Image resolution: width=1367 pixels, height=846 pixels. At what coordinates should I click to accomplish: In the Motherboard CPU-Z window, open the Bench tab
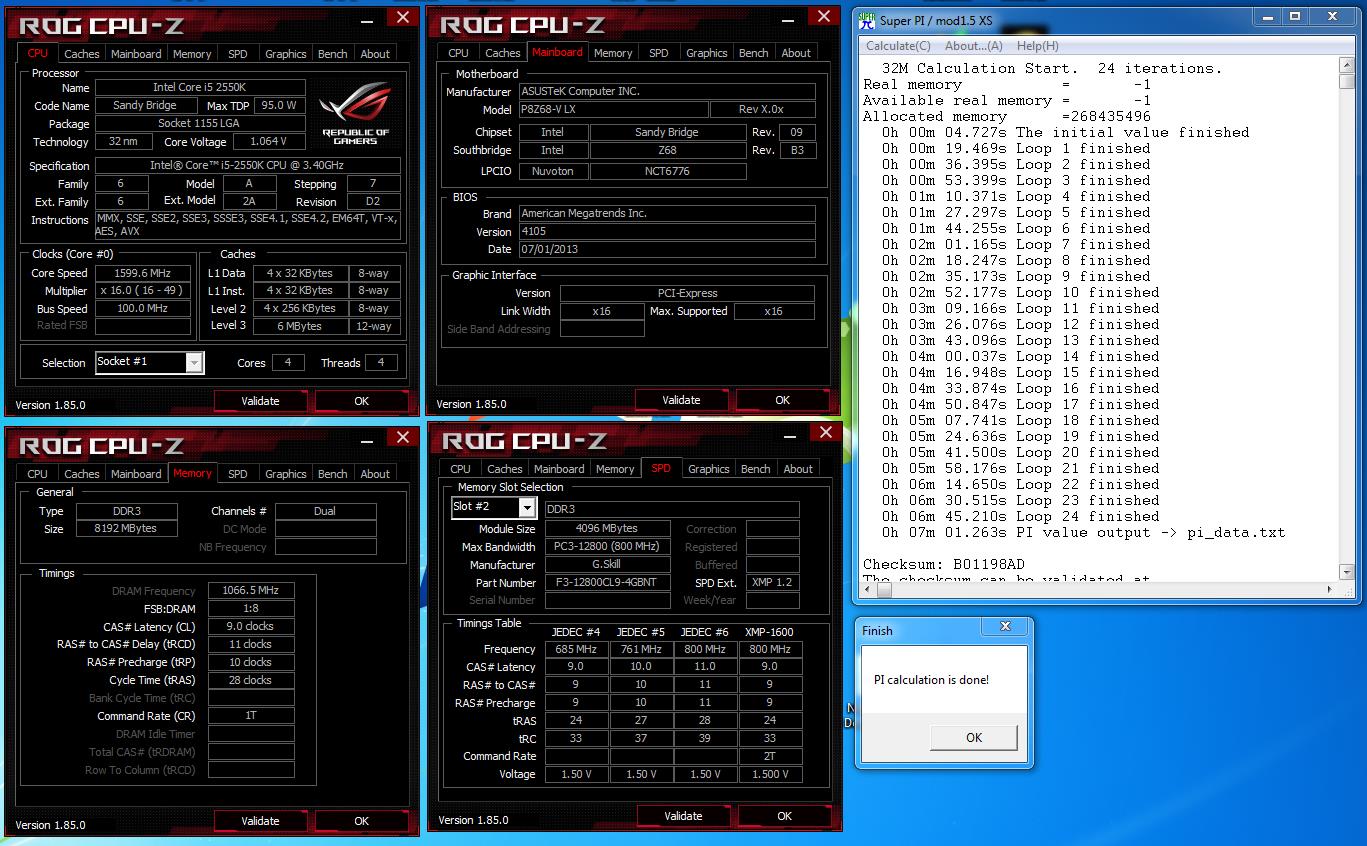click(754, 53)
